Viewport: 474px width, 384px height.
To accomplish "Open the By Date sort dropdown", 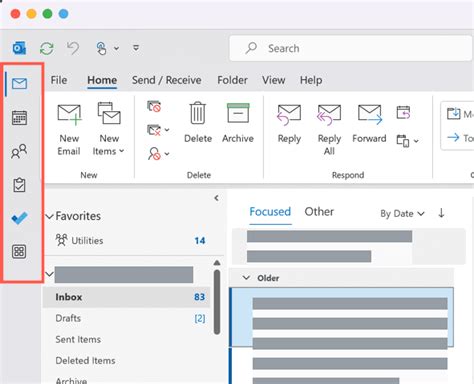I will click(402, 213).
